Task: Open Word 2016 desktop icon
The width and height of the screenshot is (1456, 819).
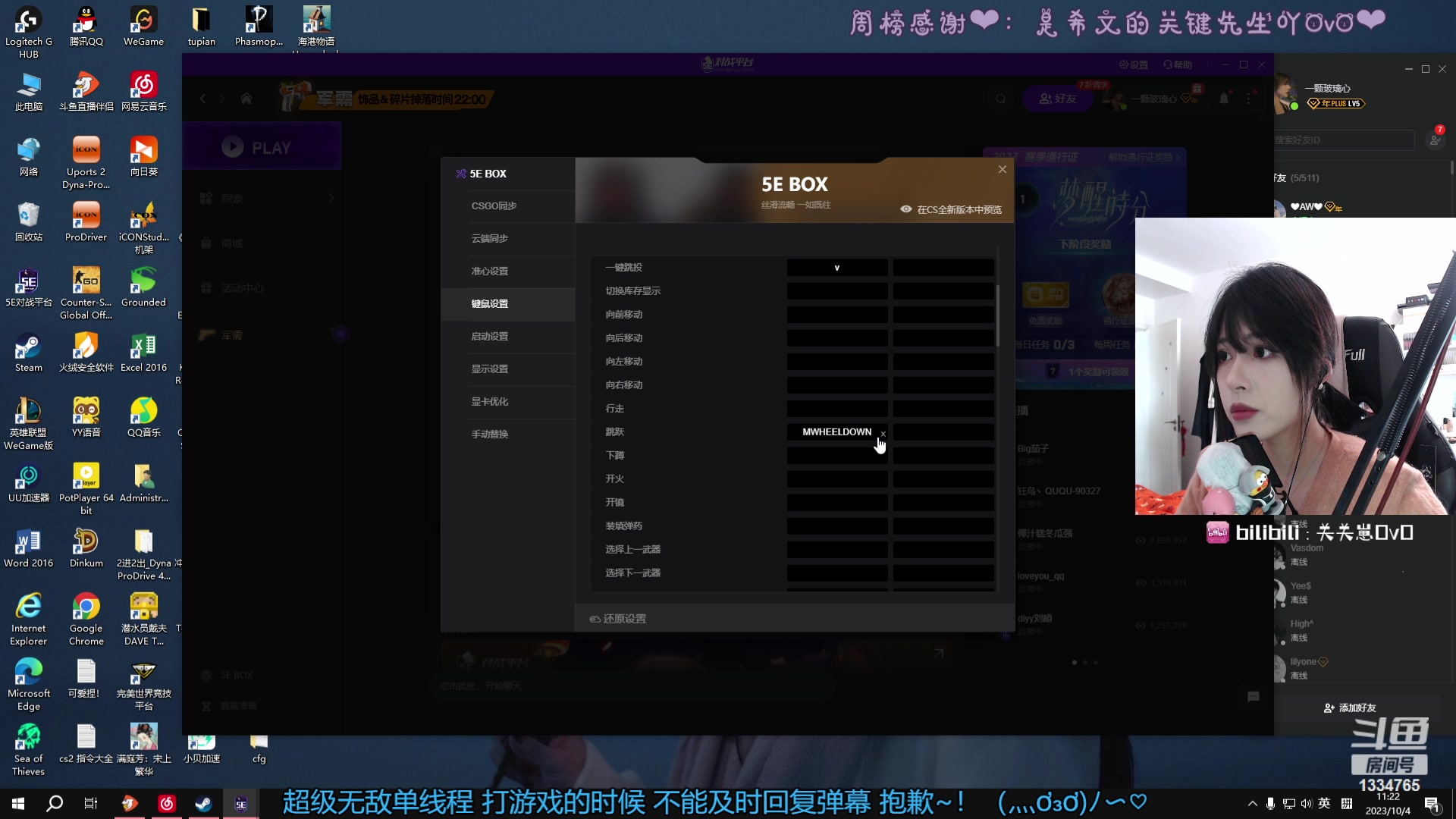Action: pos(29,548)
